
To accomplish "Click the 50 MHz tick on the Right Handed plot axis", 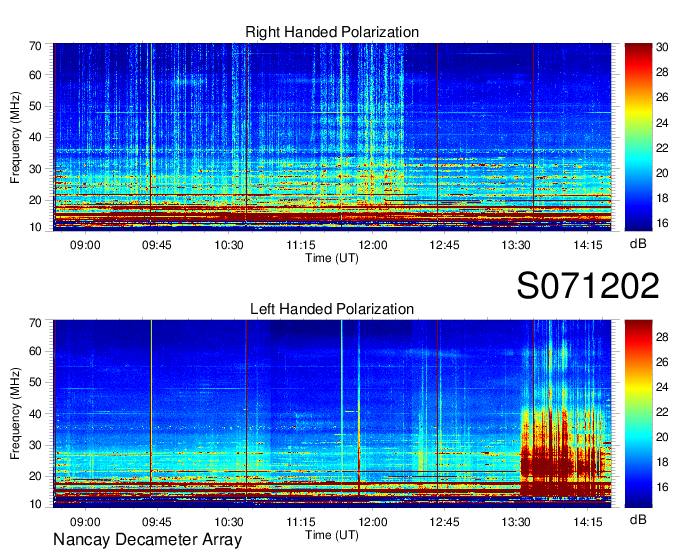I will click(35, 106).
